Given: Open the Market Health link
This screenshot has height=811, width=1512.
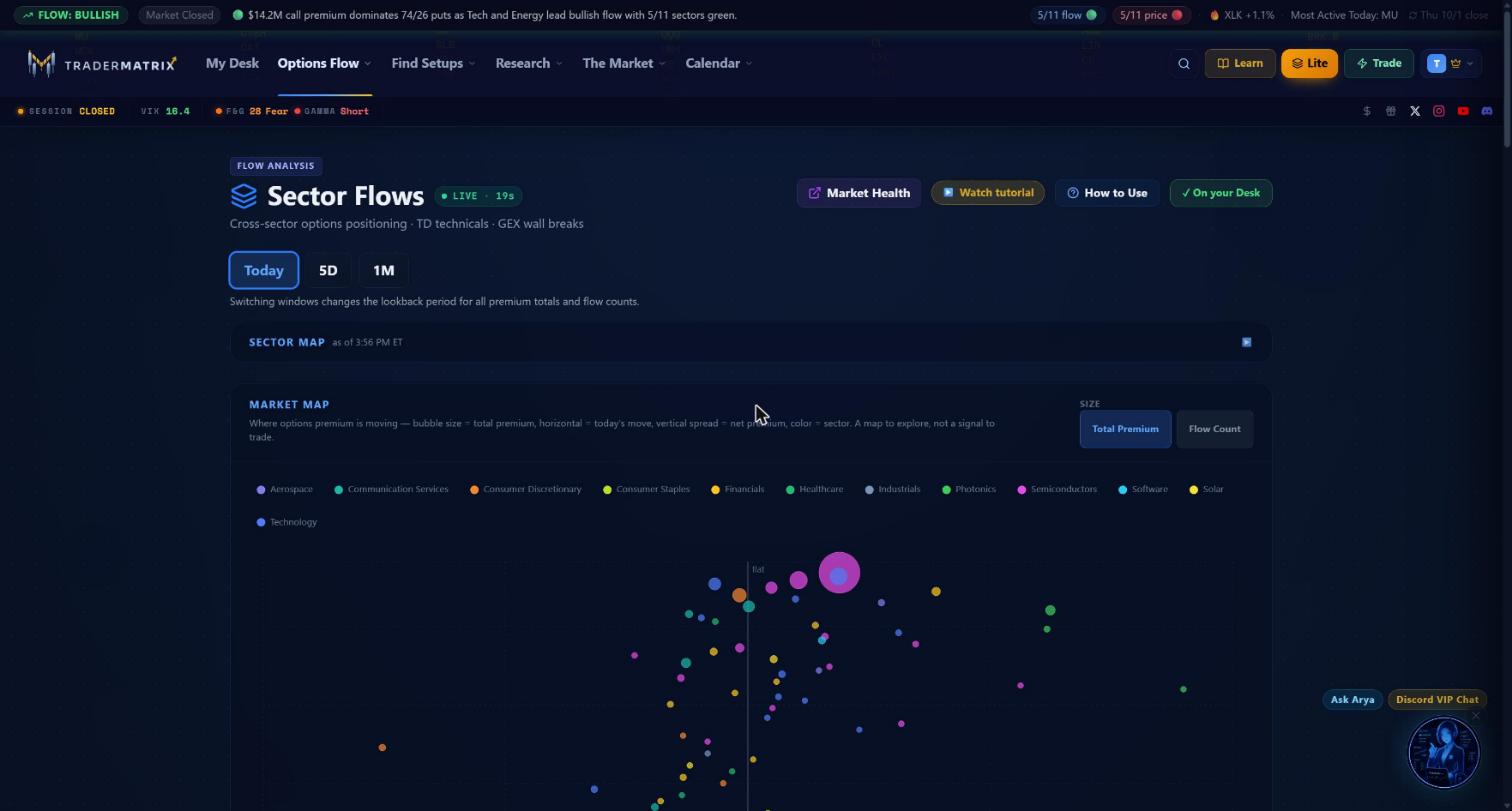Looking at the screenshot, I should coord(859,193).
